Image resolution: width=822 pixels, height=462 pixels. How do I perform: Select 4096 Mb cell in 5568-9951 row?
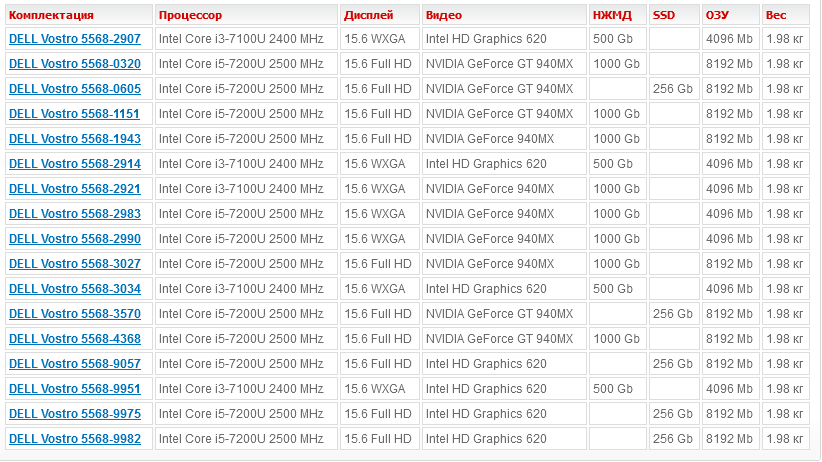[731, 389]
